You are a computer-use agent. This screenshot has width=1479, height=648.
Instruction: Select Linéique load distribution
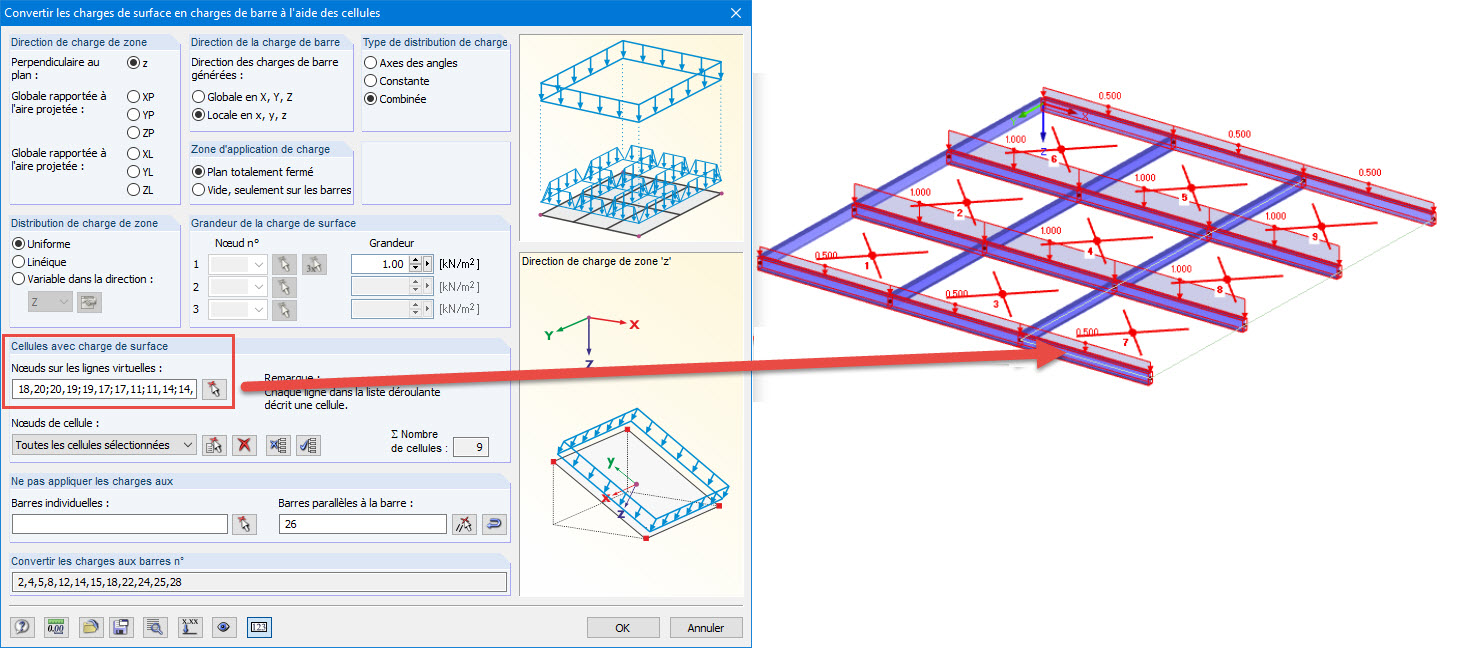[x=18, y=262]
